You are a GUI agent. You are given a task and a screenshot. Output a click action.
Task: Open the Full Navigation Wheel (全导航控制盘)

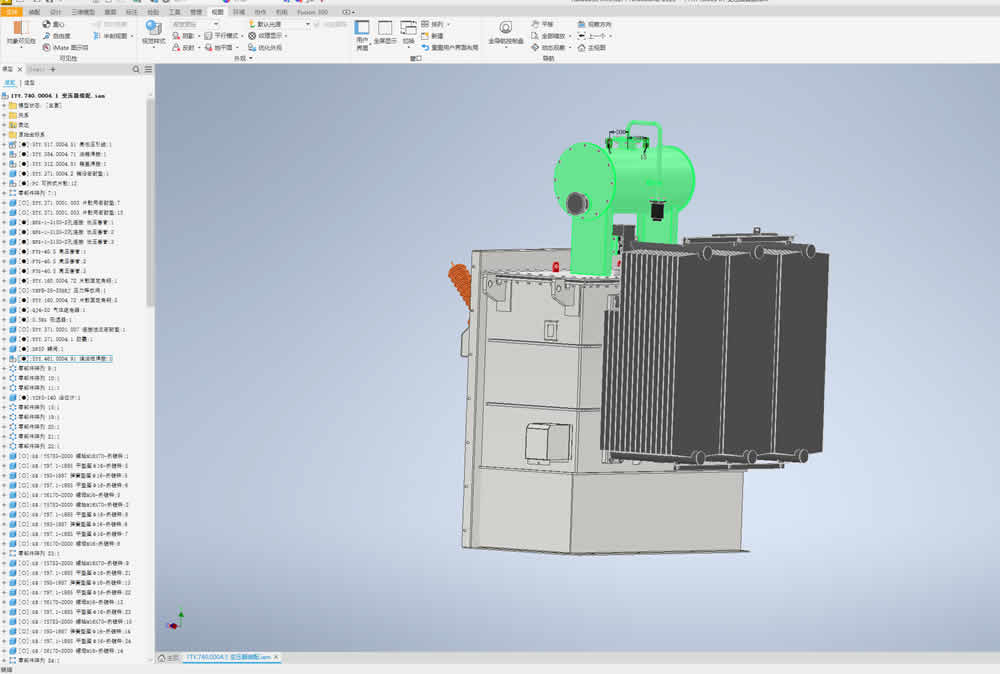tap(506, 33)
